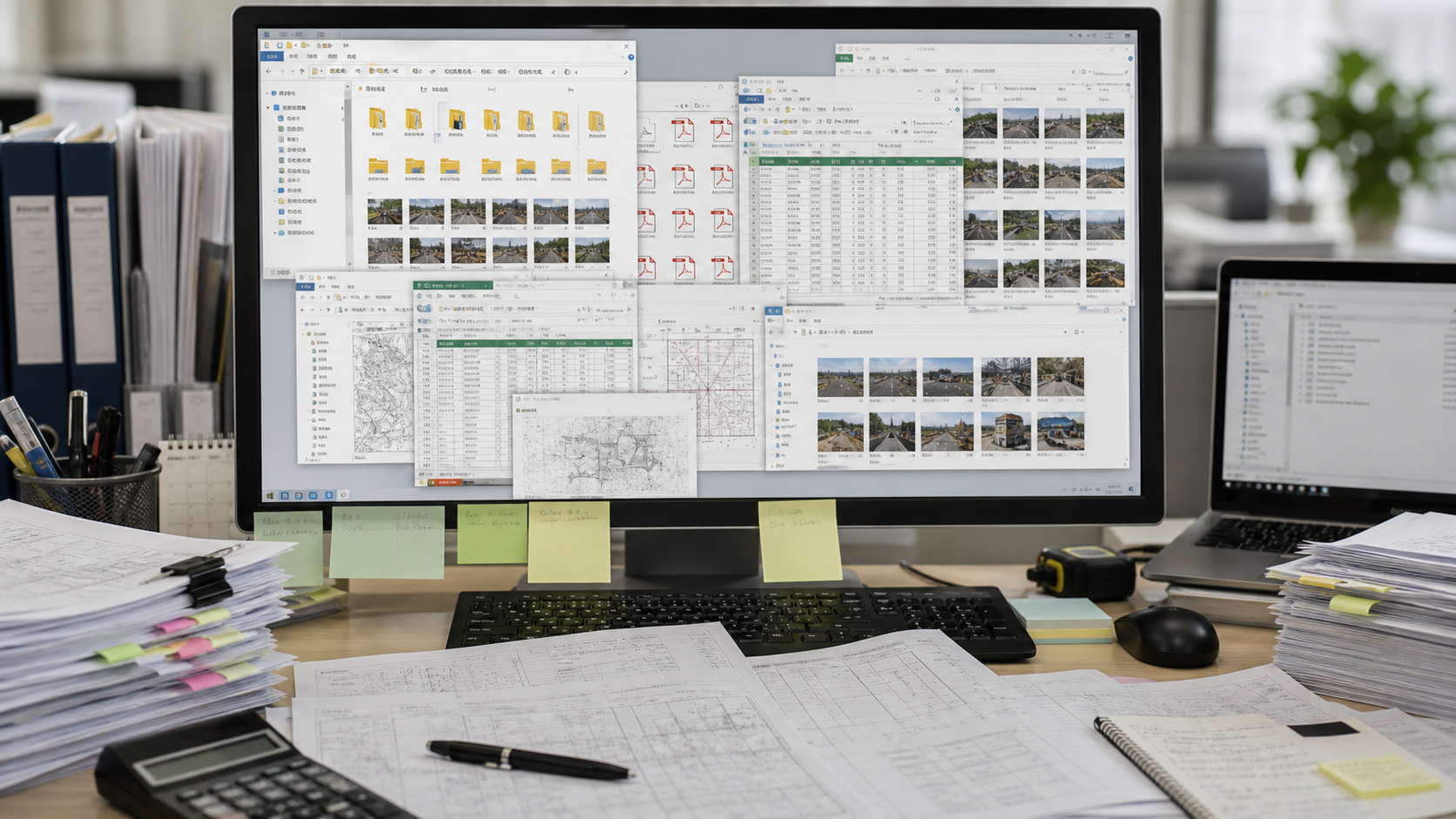Screen dimensions: 1456x819
Task: Click scroll-down arrow of top-left explorer sidebar
Action: 348,264
